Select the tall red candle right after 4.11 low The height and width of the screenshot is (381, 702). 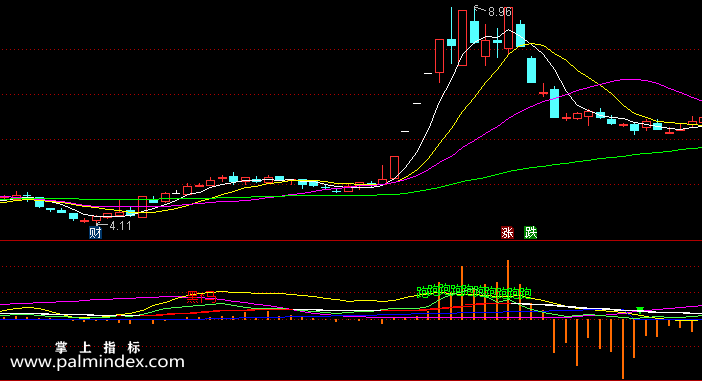[142, 207]
